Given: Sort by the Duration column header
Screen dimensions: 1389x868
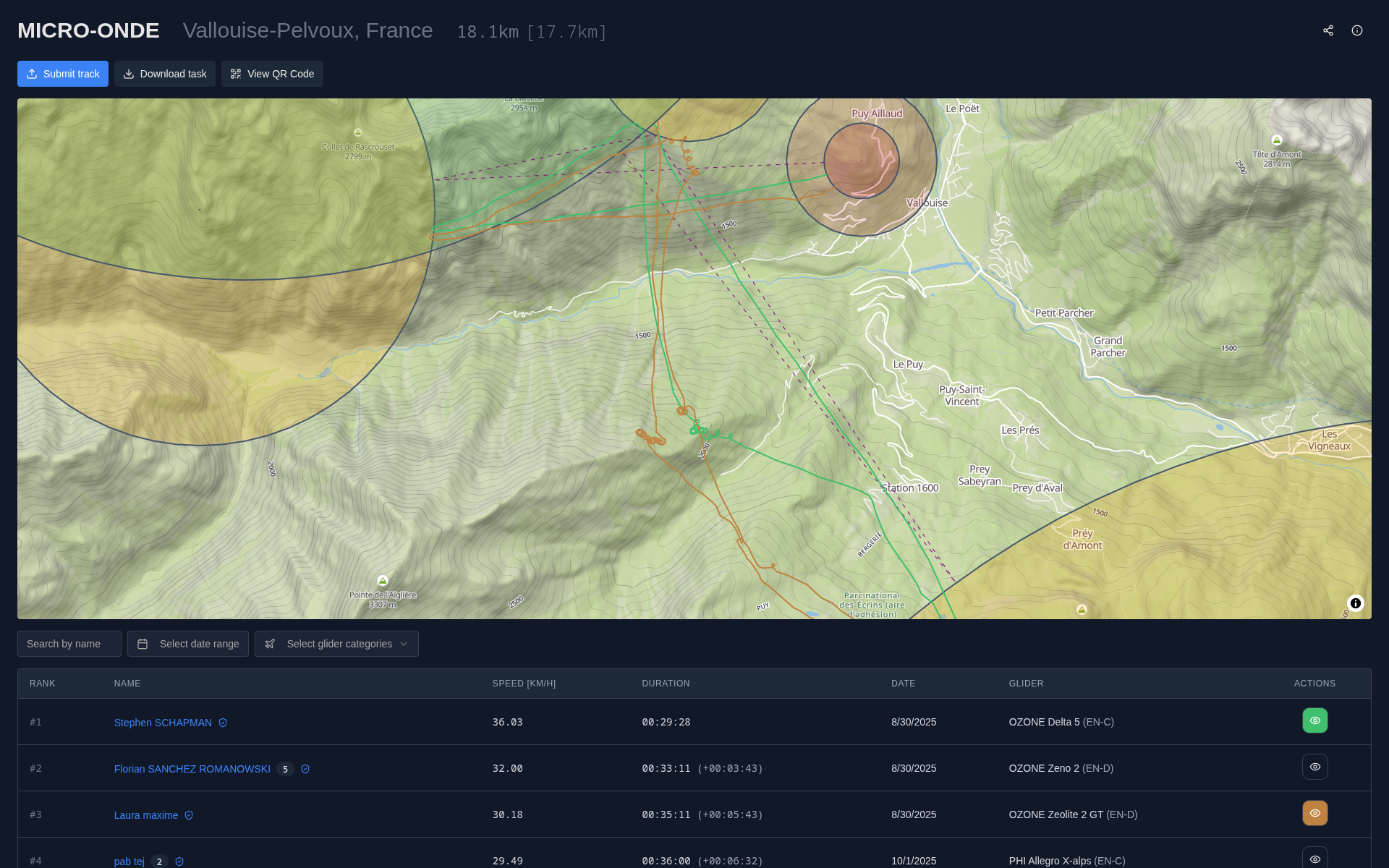Looking at the screenshot, I should tap(666, 684).
